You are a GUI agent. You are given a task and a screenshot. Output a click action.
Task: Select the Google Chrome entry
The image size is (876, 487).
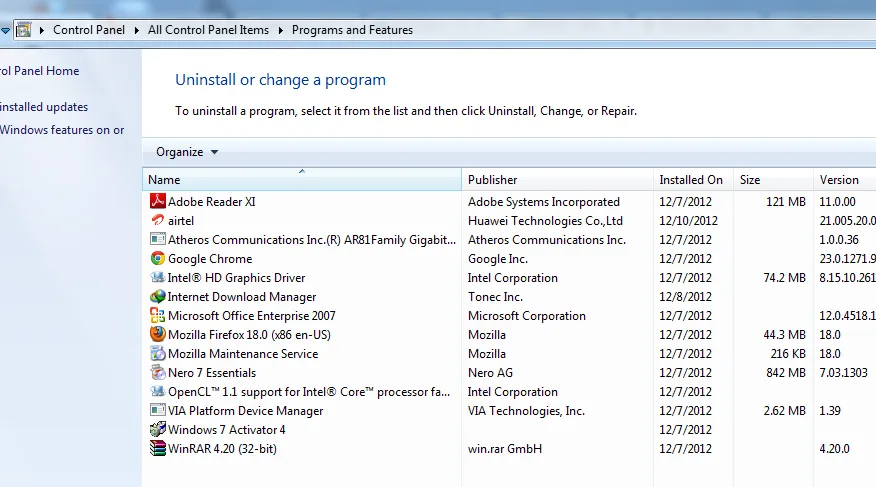pos(210,259)
